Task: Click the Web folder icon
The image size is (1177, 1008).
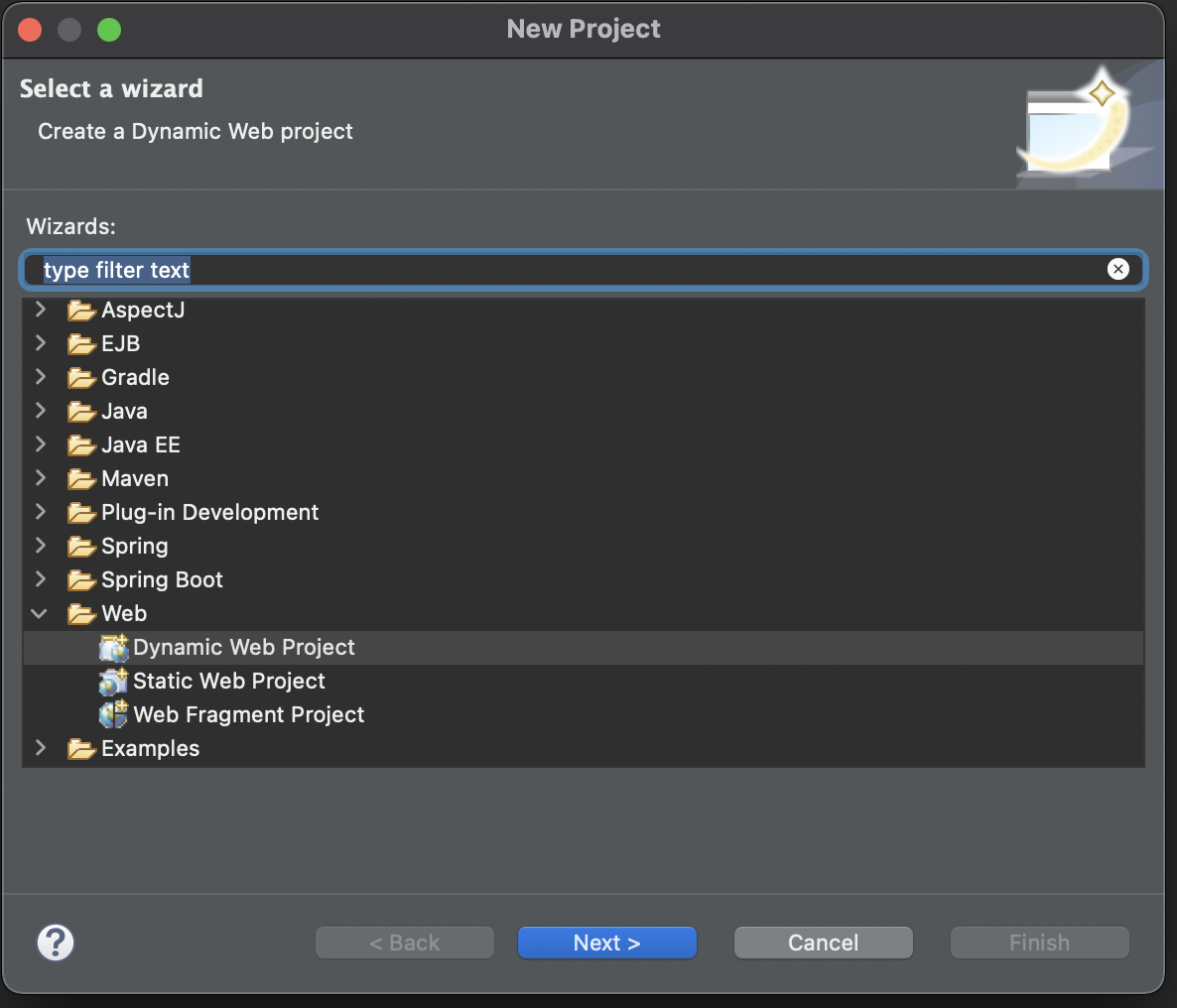Action: point(81,614)
